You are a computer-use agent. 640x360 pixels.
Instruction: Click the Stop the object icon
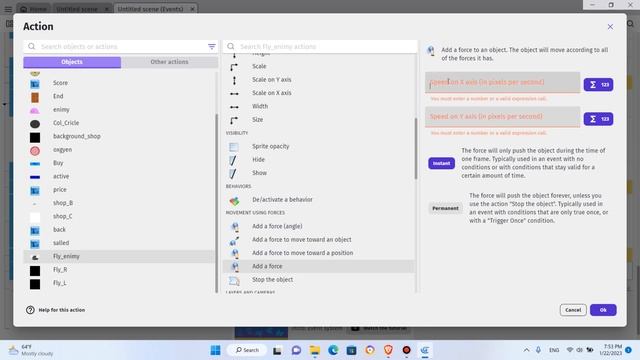click(x=234, y=280)
